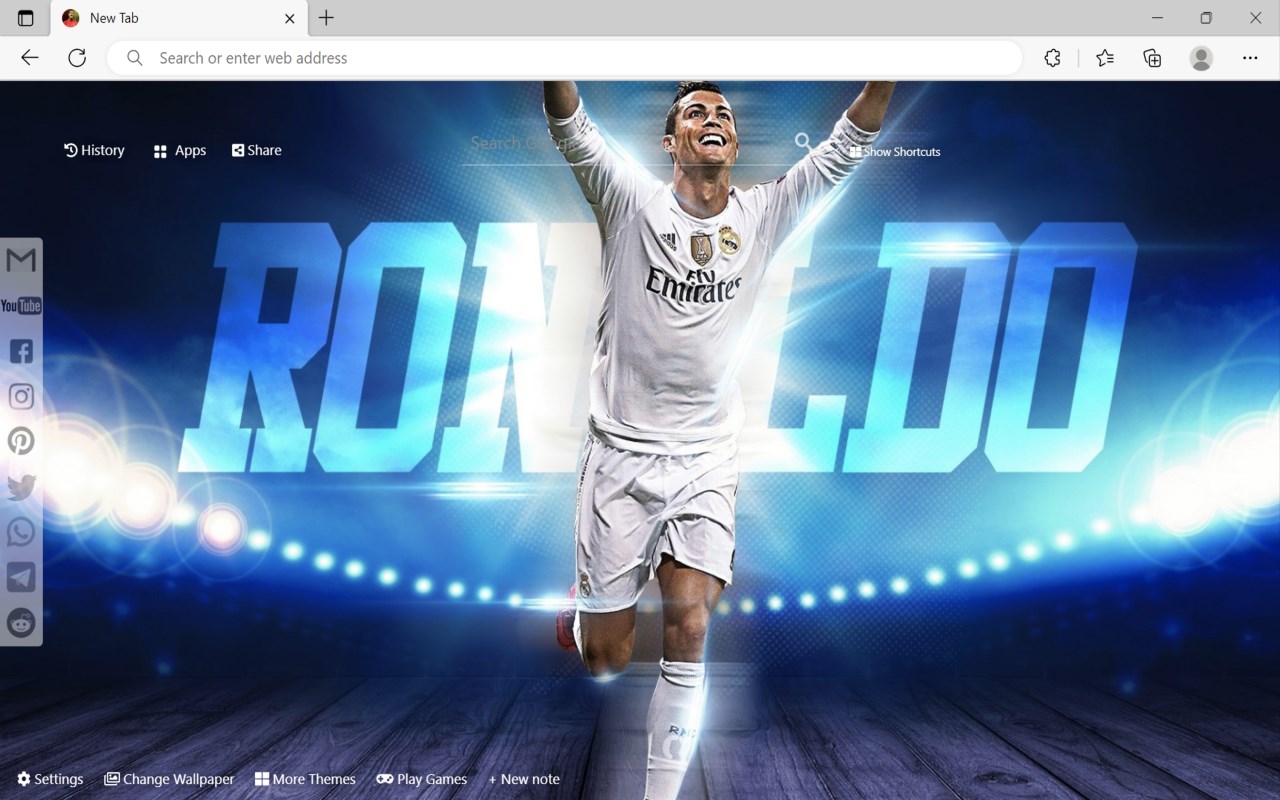Open Reddit from the sidebar

coord(21,623)
